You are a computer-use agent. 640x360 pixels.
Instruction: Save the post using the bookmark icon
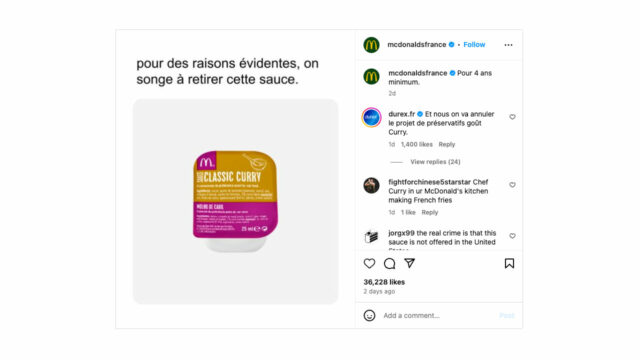[x=509, y=263]
